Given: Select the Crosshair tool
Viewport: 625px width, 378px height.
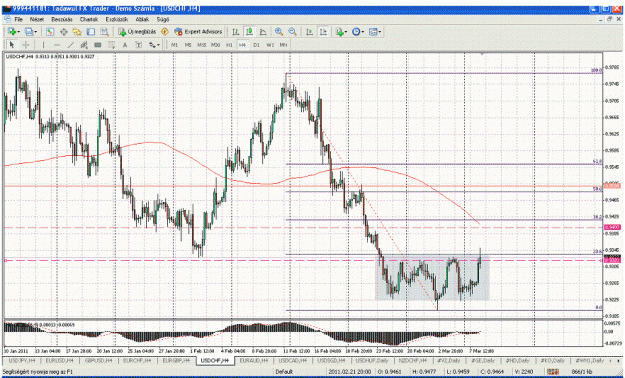Looking at the screenshot, I should pos(26,45).
